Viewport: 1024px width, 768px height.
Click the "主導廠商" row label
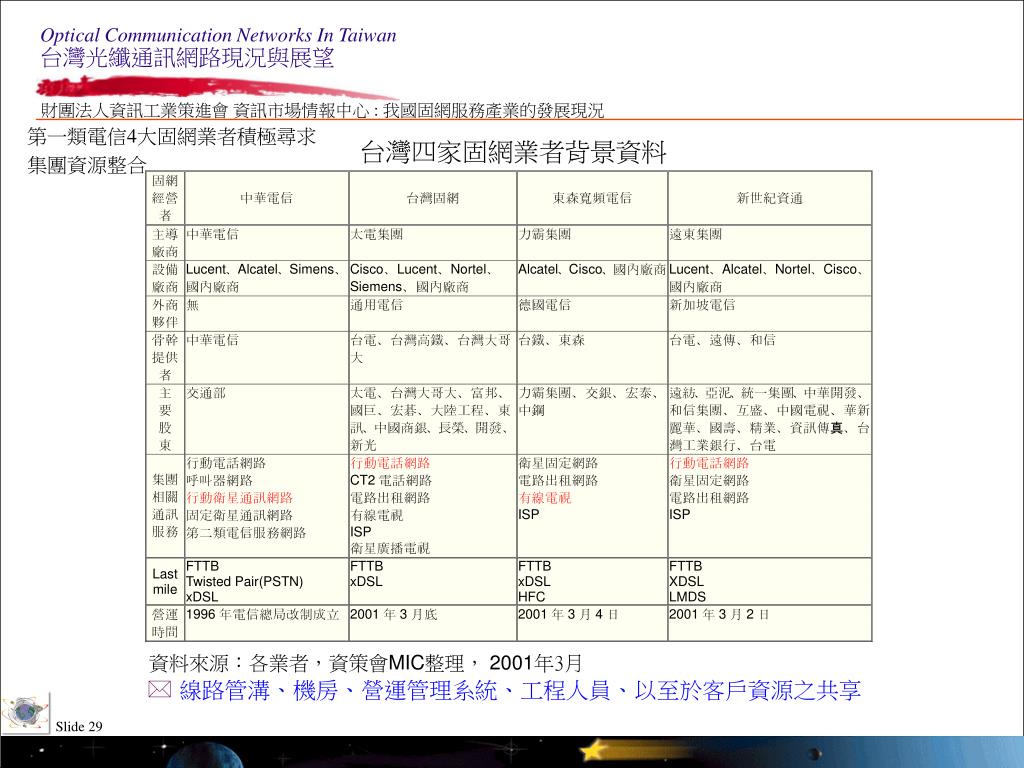(x=165, y=243)
